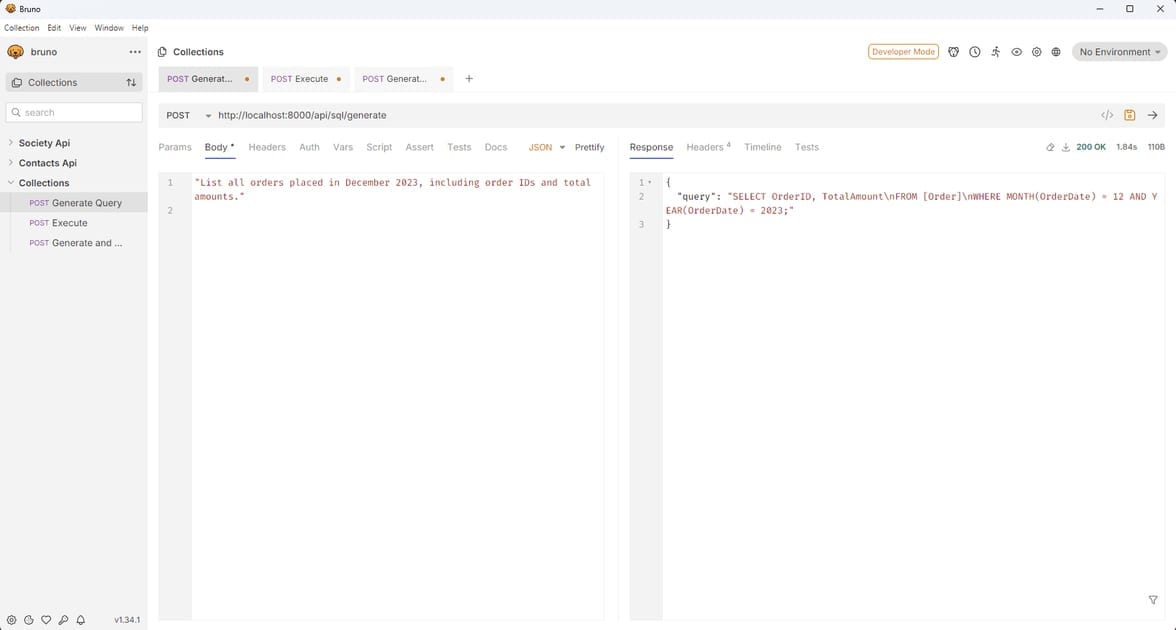
Task: Select the Body tab
Action: (220, 147)
